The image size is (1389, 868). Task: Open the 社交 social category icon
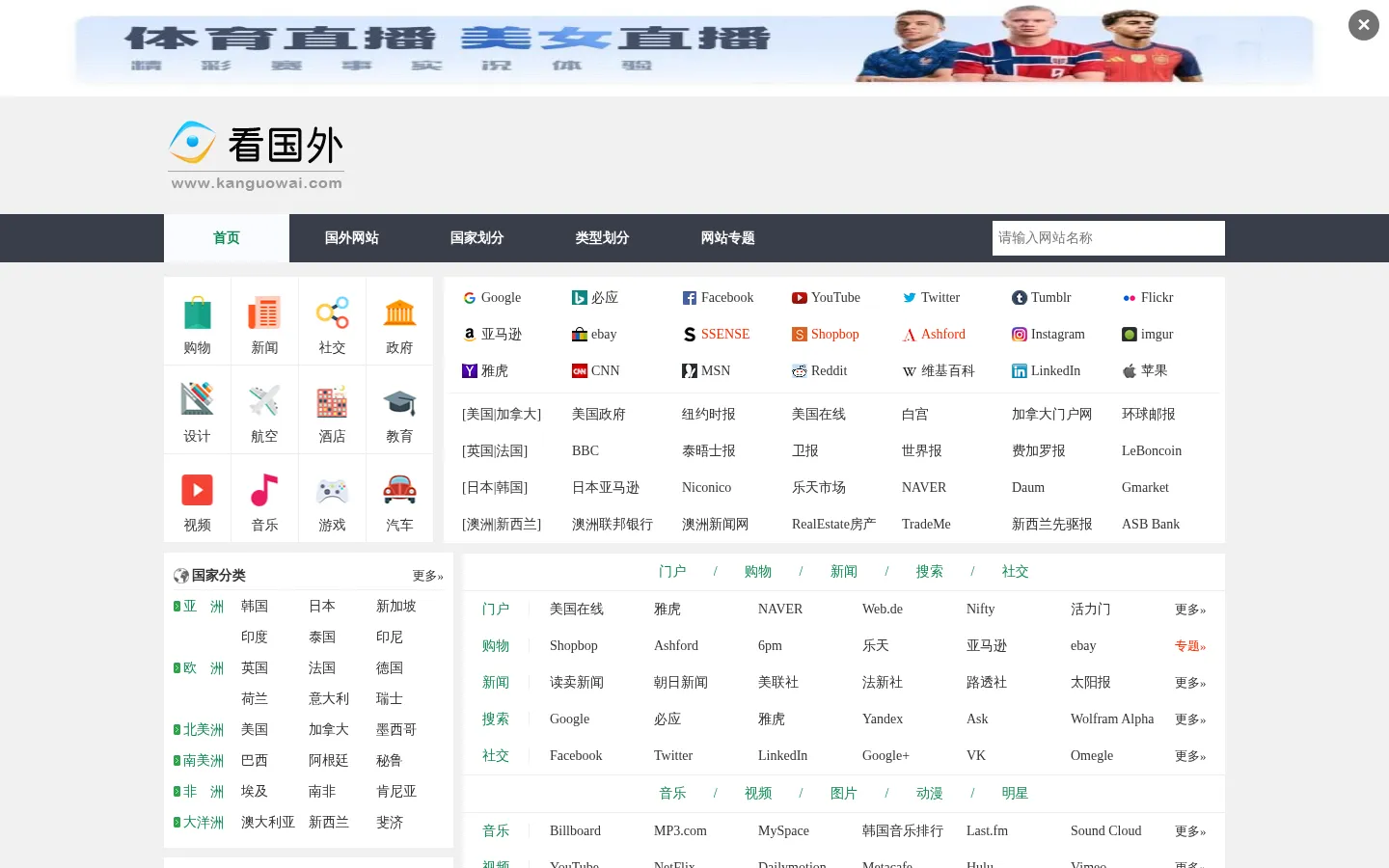[x=332, y=313]
